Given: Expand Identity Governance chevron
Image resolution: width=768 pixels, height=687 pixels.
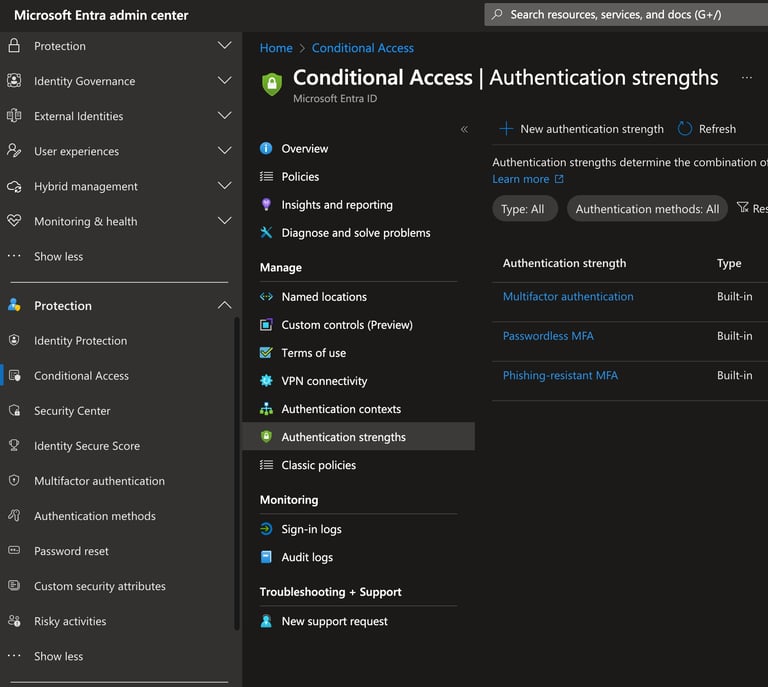Looking at the screenshot, I should [x=224, y=80].
